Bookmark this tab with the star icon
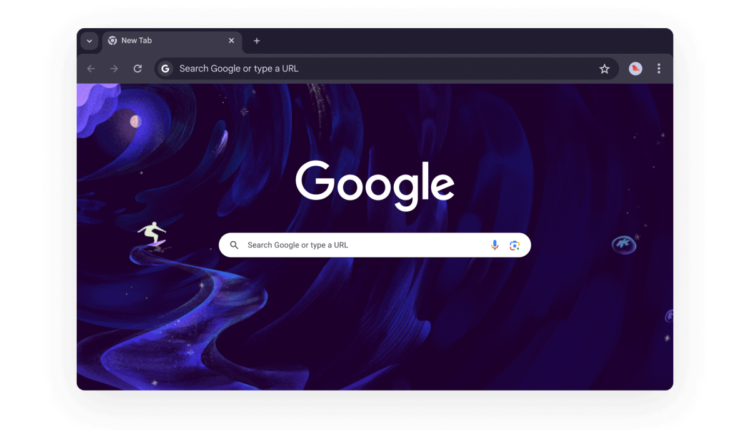This screenshot has height=430, width=750. 604,69
